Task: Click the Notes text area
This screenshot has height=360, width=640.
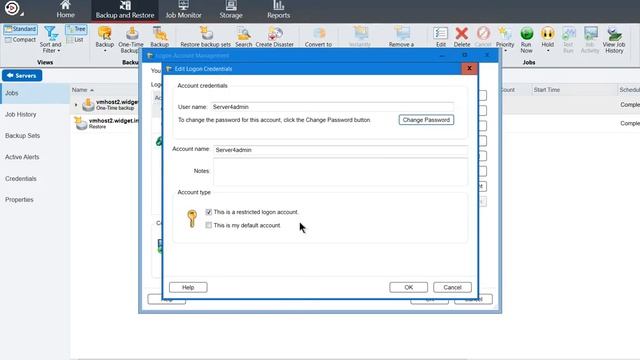Action: [340, 171]
